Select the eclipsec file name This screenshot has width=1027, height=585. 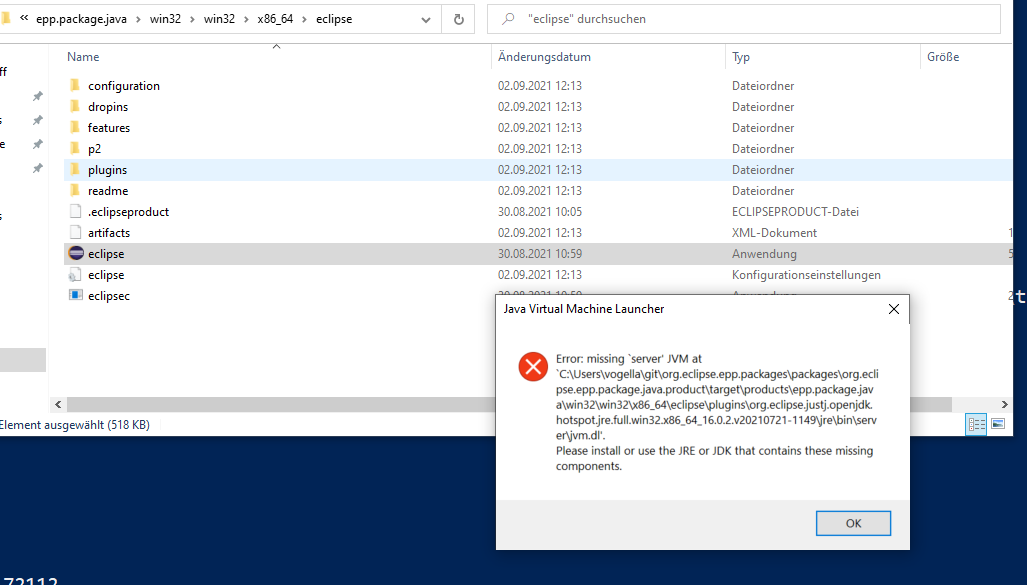(109, 295)
